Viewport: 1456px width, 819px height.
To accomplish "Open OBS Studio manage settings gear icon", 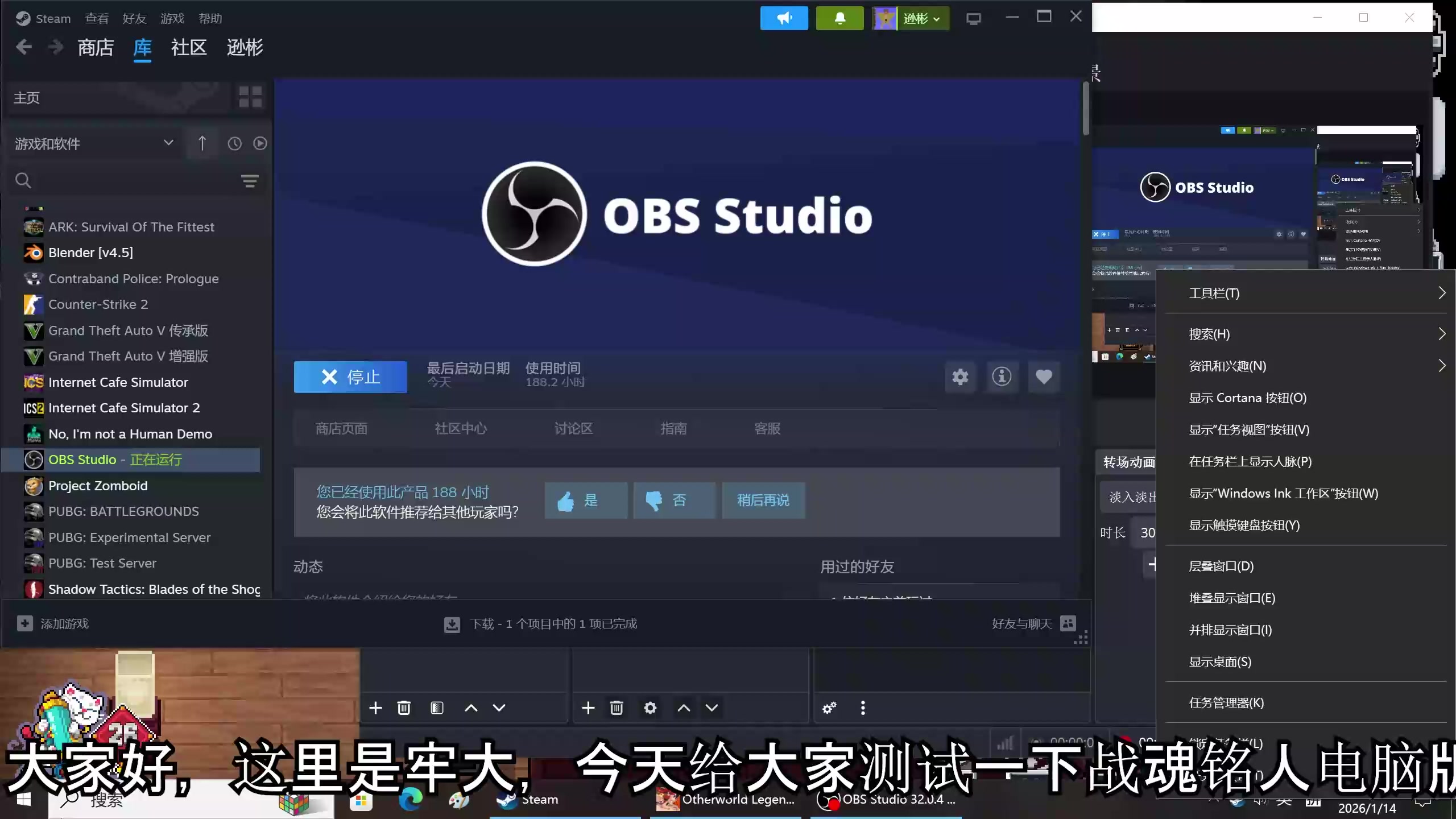I will (x=960, y=377).
